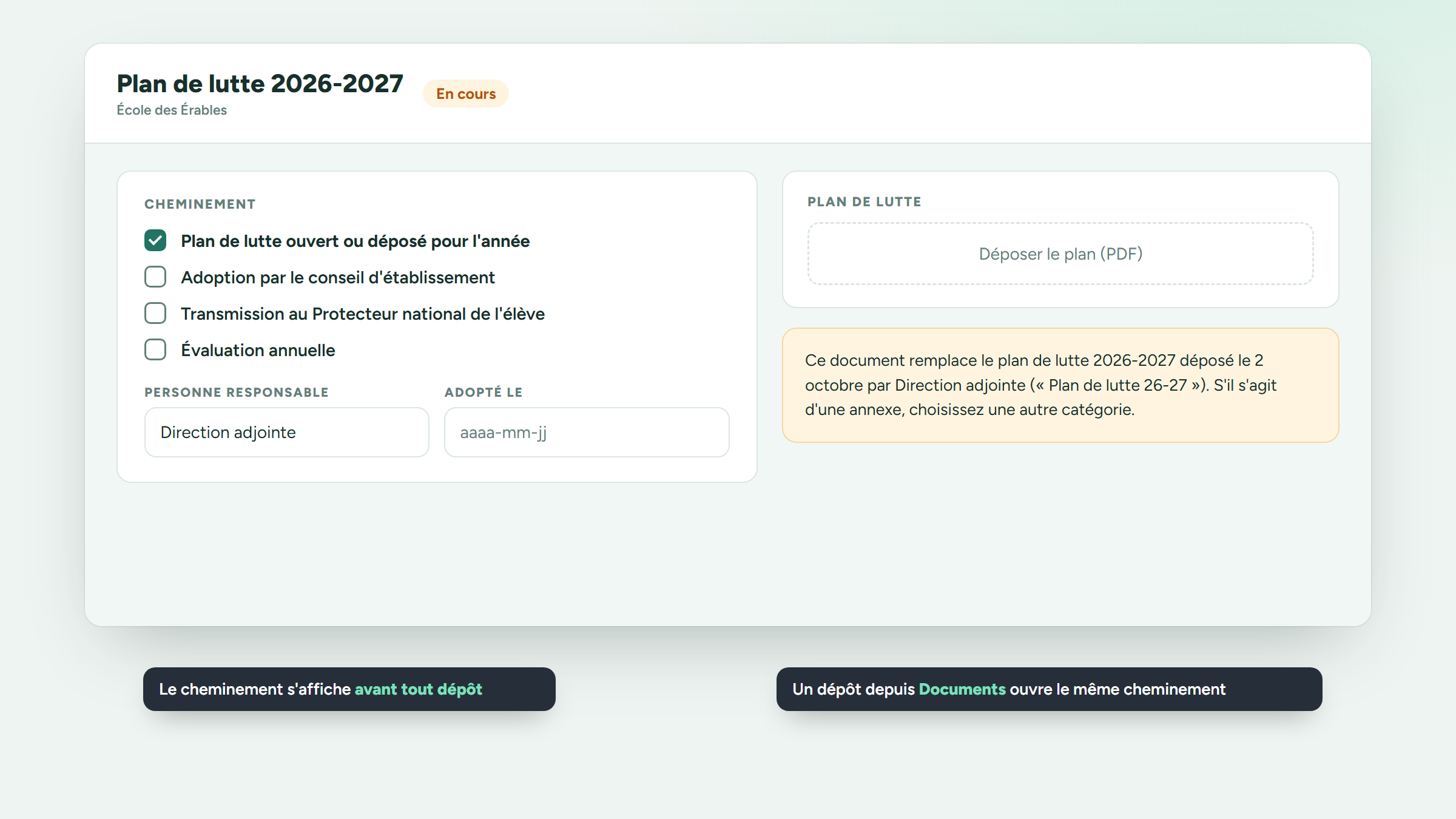Tick the 'Évaluation annuelle' checkbox
This screenshot has width=1456, height=819.
point(155,350)
